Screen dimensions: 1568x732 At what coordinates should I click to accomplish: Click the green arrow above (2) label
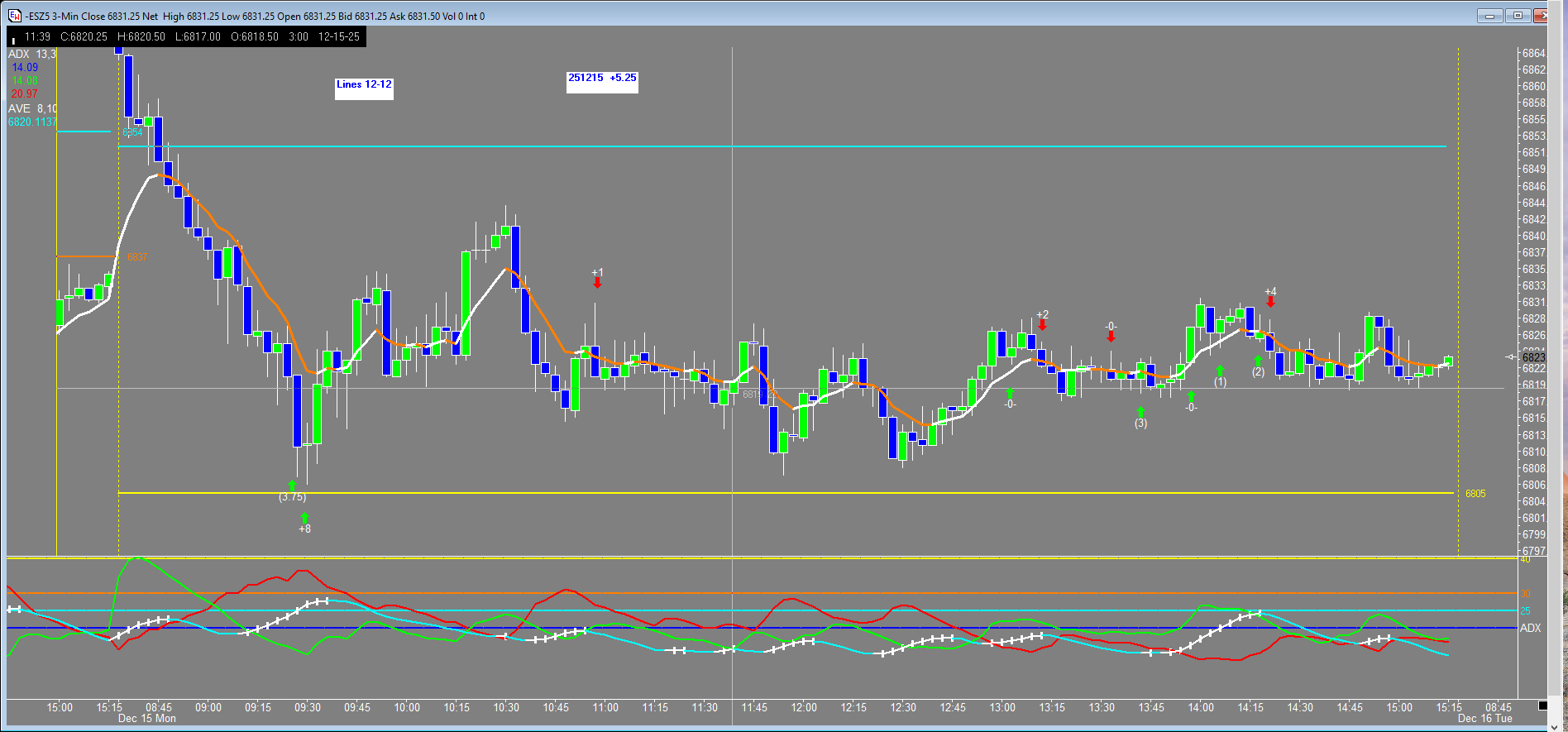tap(1258, 361)
